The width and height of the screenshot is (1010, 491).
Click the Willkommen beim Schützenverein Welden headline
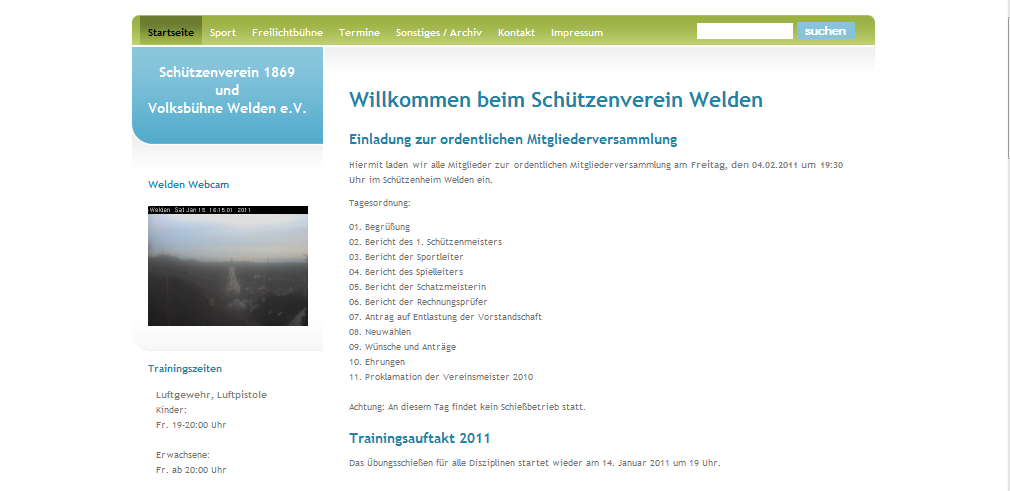tap(555, 100)
